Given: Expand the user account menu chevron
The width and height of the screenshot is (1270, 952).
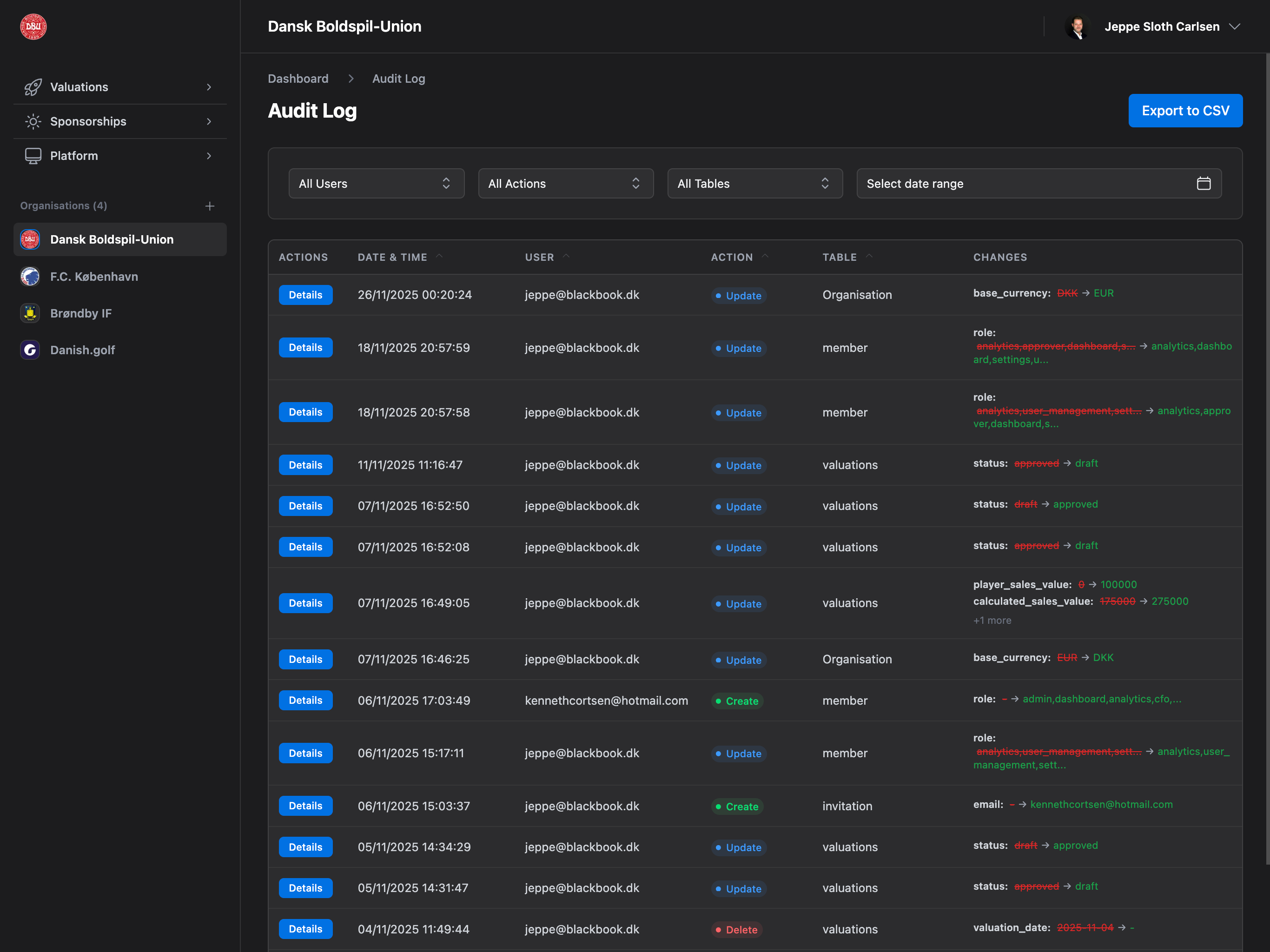Looking at the screenshot, I should (x=1234, y=26).
